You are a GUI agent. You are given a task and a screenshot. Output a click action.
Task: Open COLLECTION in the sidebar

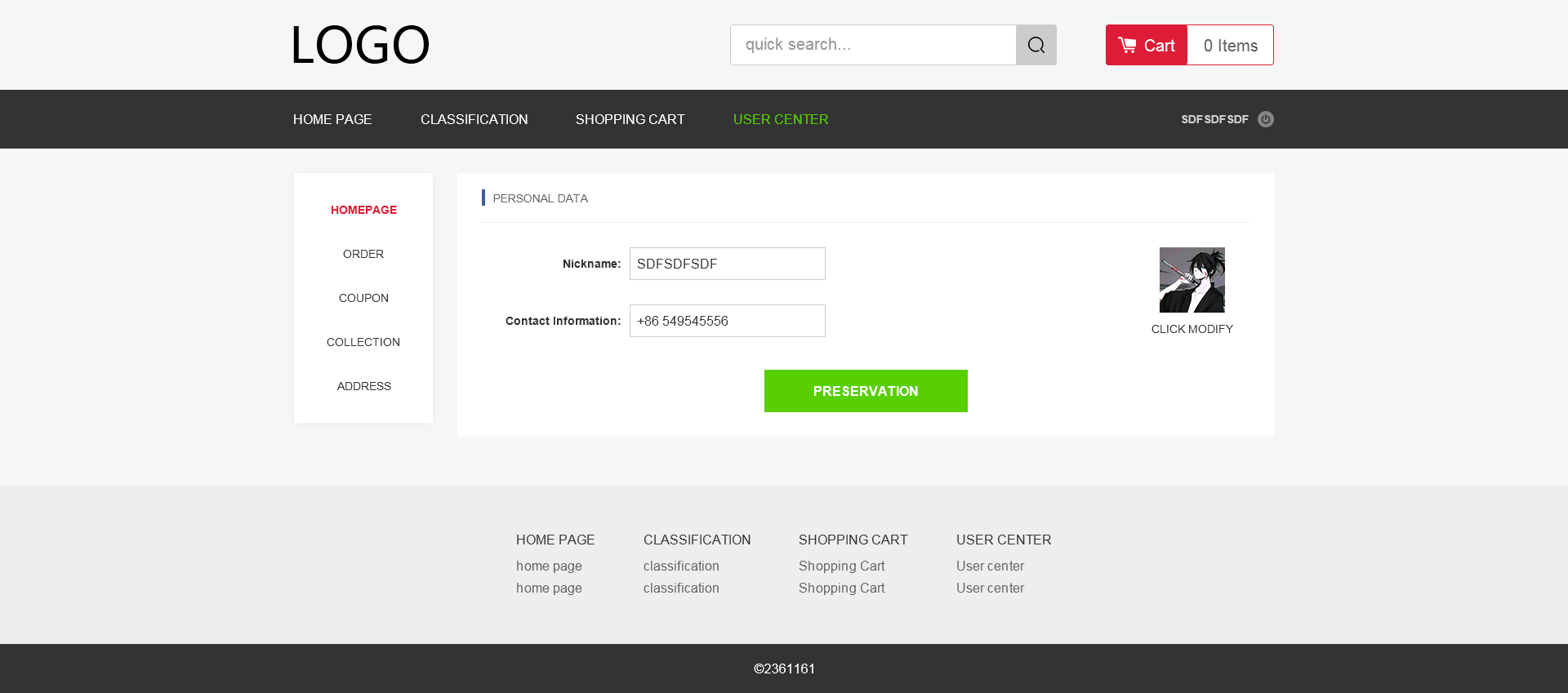click(363, 342)
